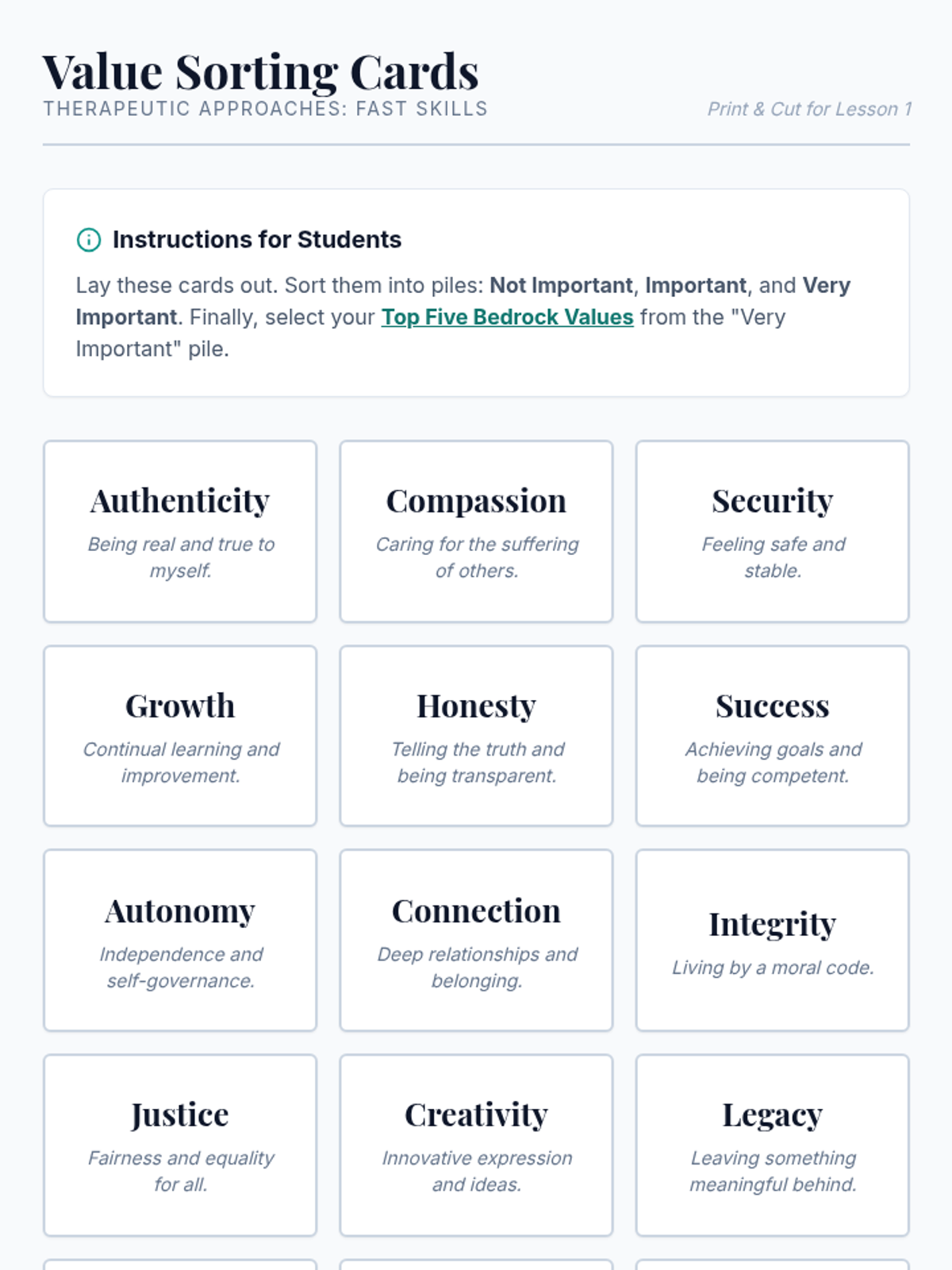Screen dimensions: 952x1270
Task: Click the info icon beside Instructions
Action: point(88,240)
